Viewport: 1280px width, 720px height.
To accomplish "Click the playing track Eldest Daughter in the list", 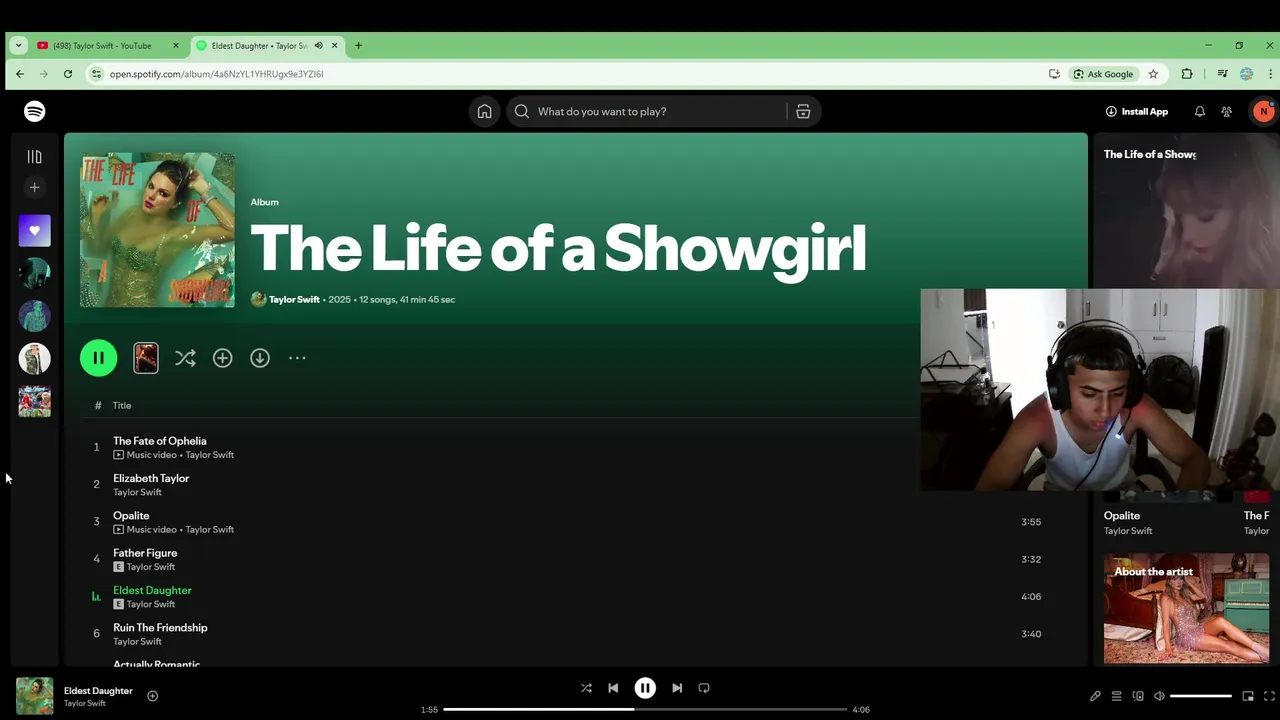I will click(x=152, y=590).
